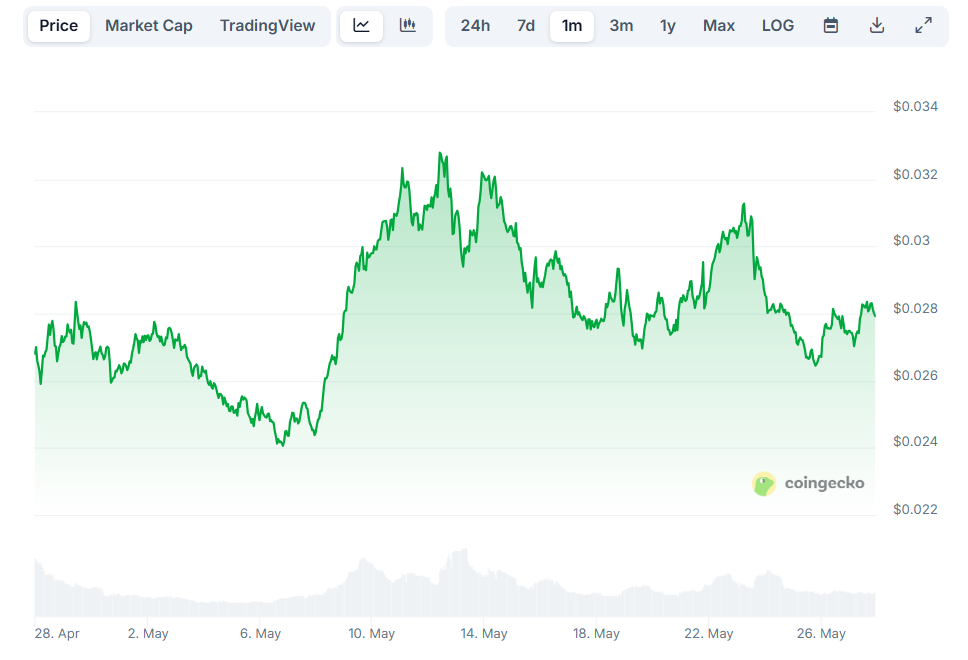The width and height of the screenshot is (968, 660).
Task: Click the $0.026 axis label
Action: point(915,375)
